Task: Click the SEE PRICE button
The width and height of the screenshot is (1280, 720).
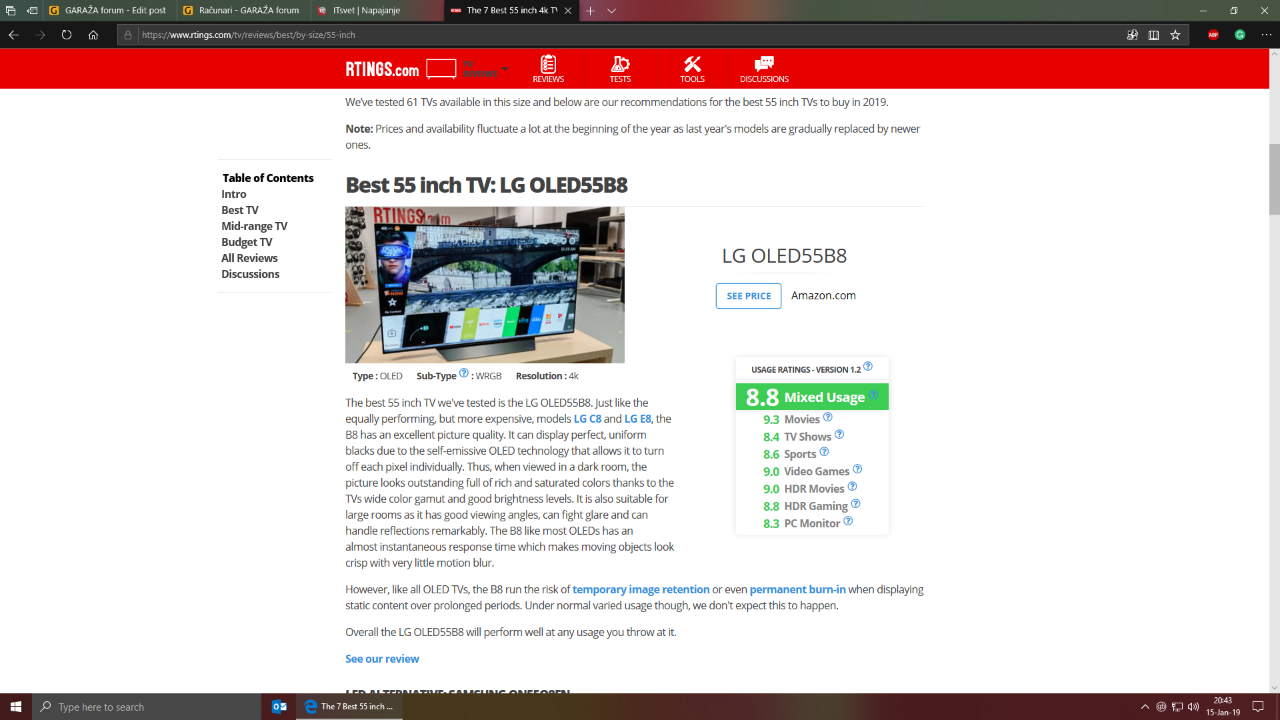Action: 748,296
